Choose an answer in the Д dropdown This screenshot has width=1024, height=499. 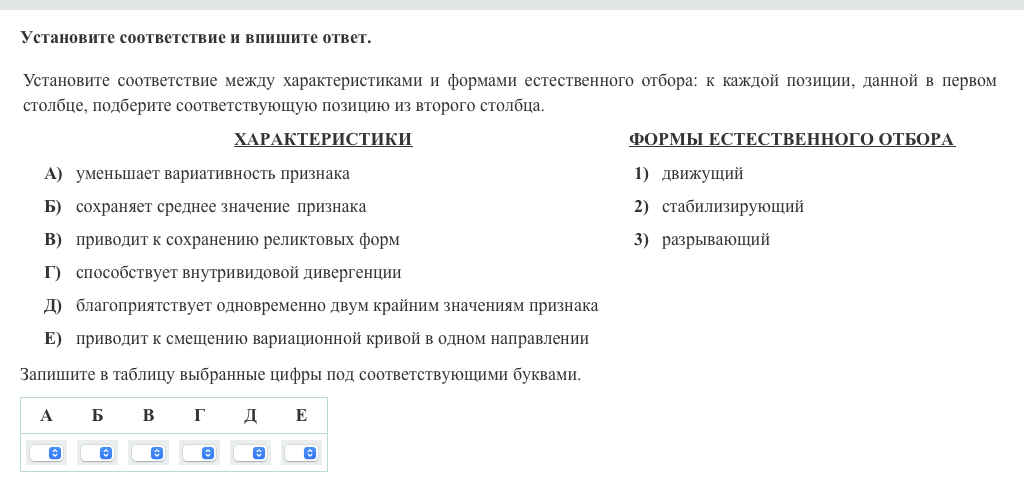click(251, 453)
